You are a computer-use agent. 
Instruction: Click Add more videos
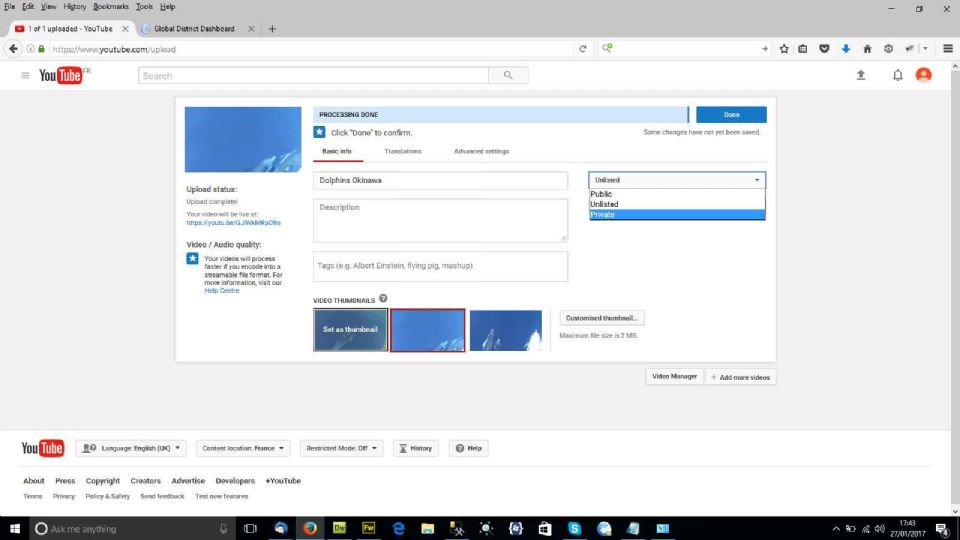tap(741, 377)
